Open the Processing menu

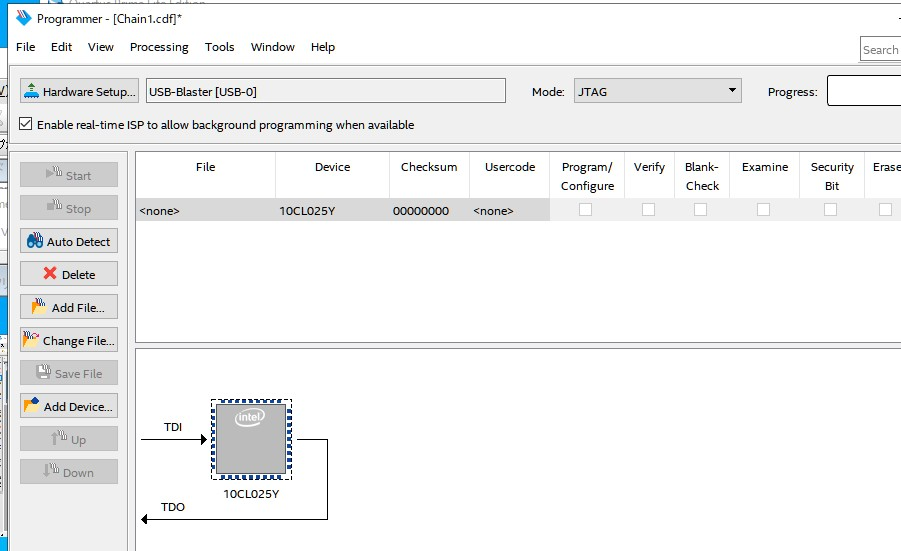point(159,47)
